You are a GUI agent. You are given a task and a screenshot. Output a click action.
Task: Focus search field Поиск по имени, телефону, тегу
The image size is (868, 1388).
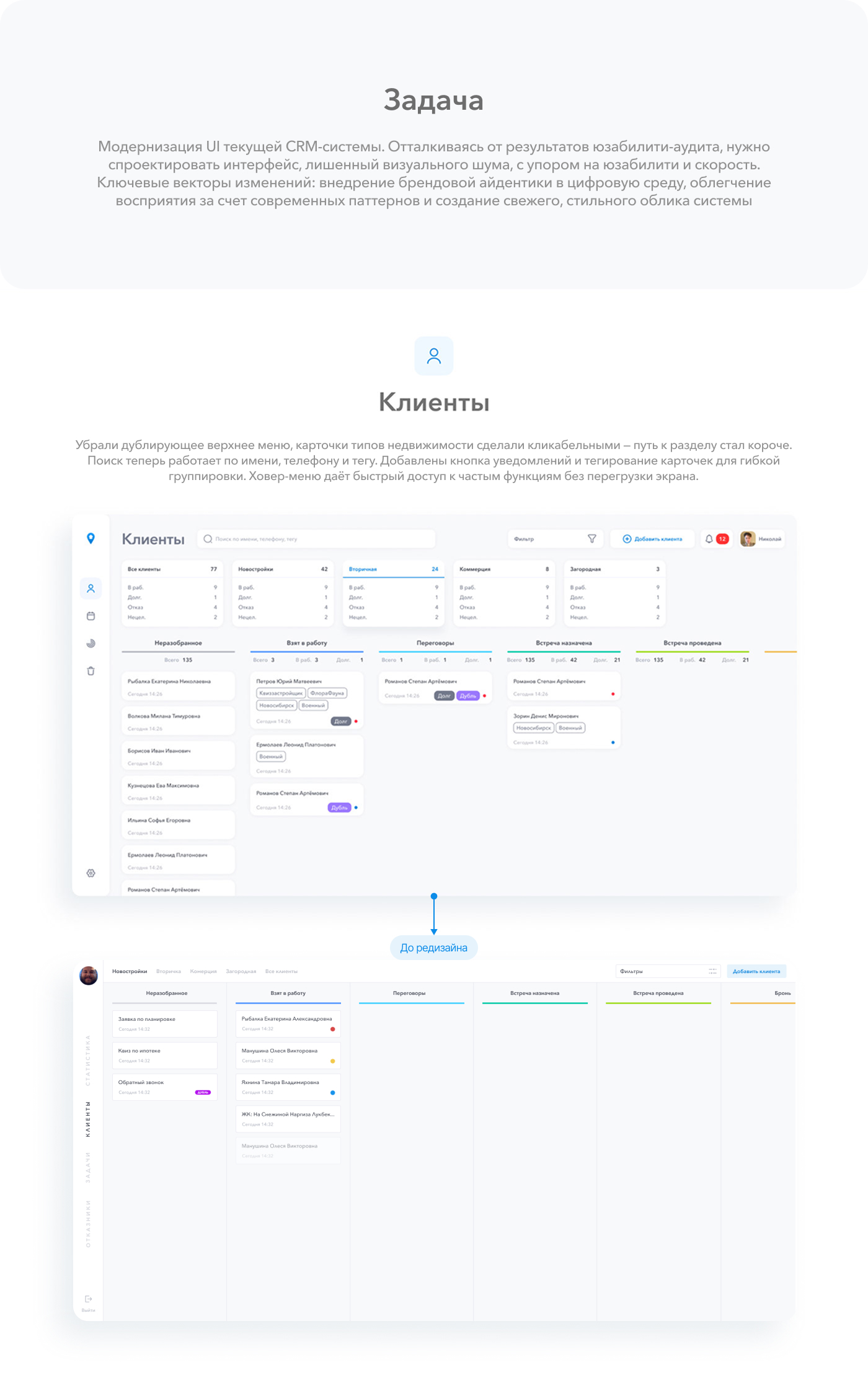pyautogui.click(x=316, y=539)
